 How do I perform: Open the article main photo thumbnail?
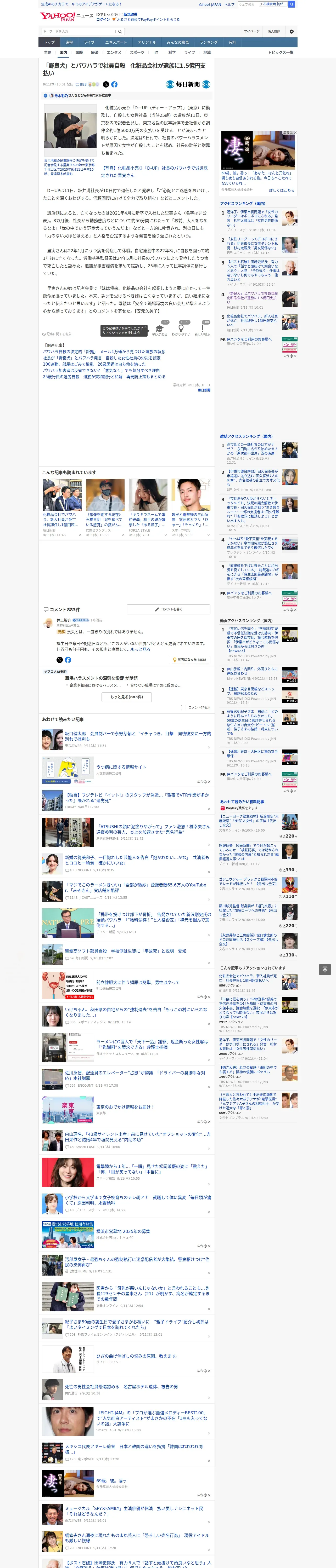click(70, 130)
